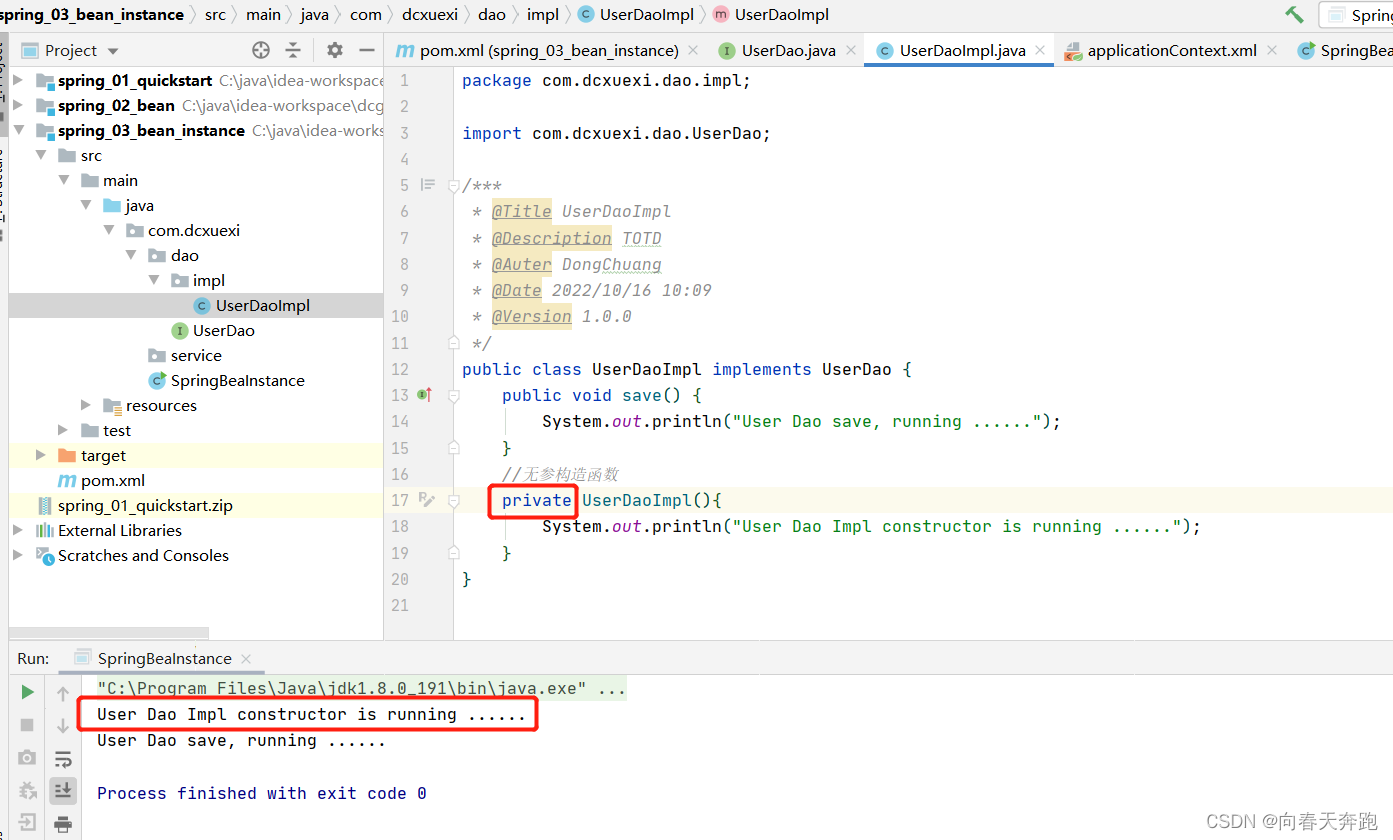
Task: Click the doc rendering icon on line 5
Action: click(428, 185)
